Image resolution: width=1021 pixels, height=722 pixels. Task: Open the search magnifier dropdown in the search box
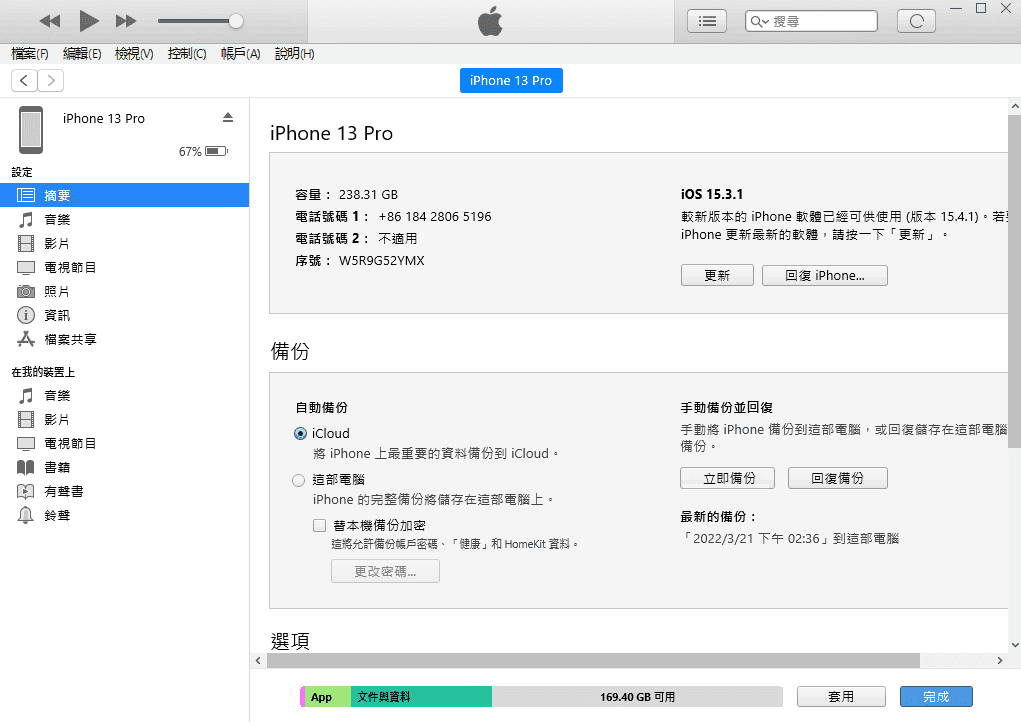(x=760, y=21)
